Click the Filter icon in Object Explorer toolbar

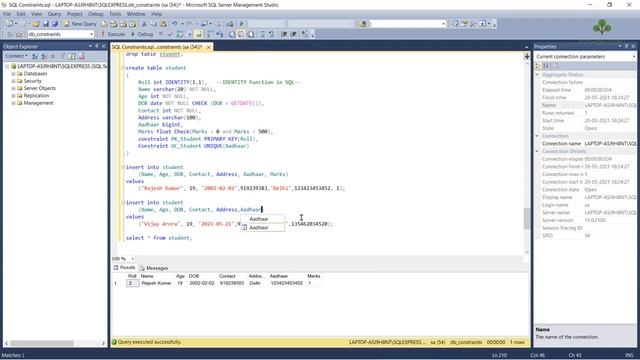coord(62,56)
